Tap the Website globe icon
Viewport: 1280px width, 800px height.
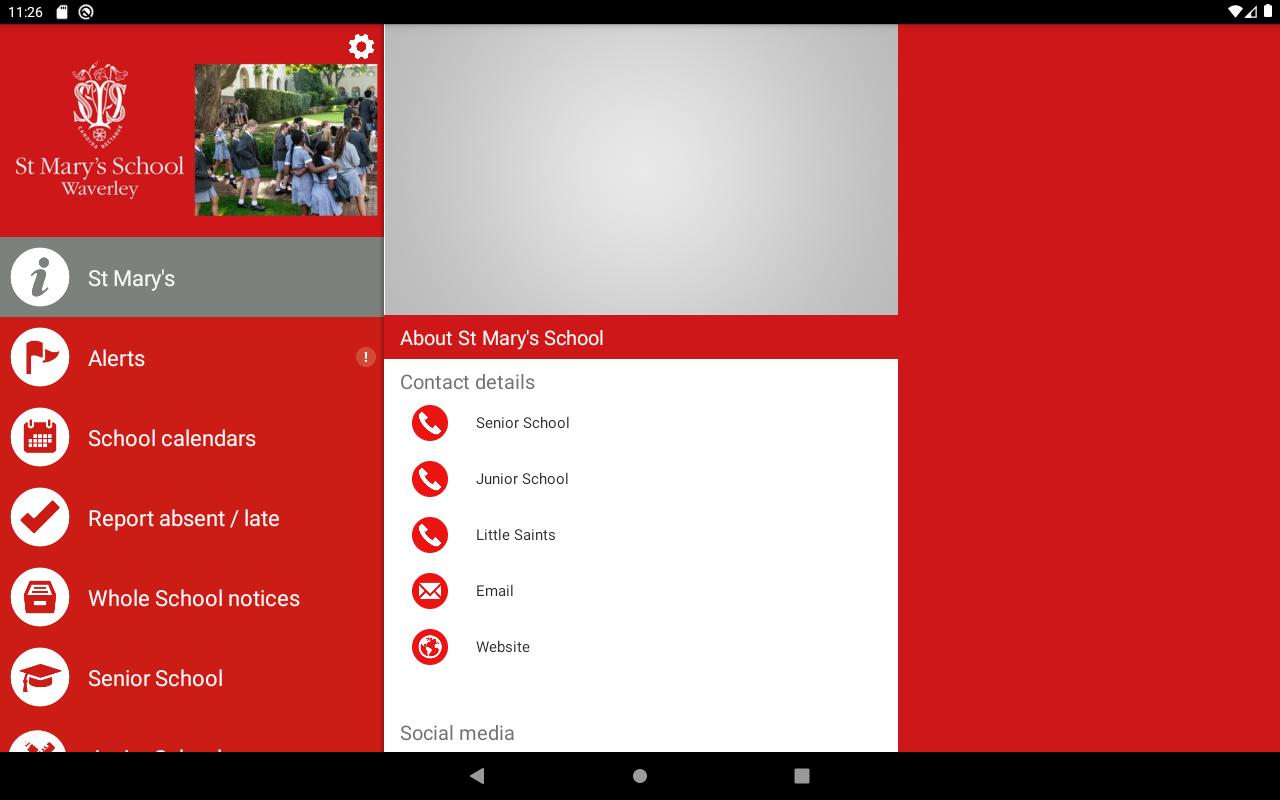tap(430, 647)
